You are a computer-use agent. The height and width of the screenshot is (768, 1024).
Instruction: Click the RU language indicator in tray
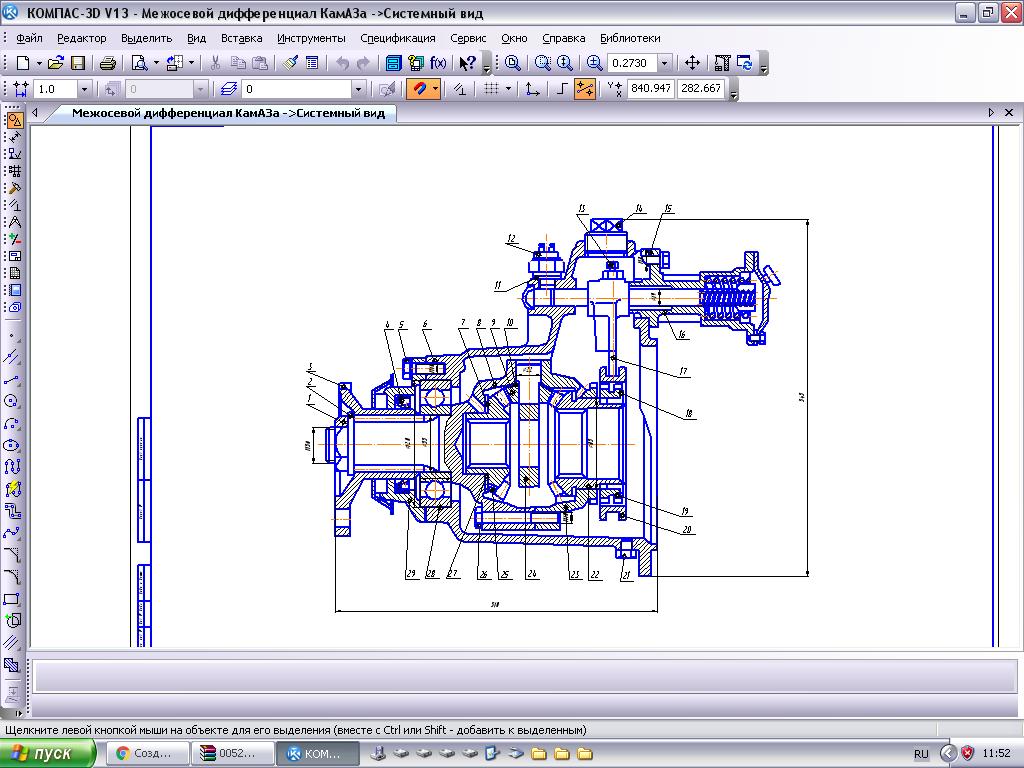pos(921,753)
